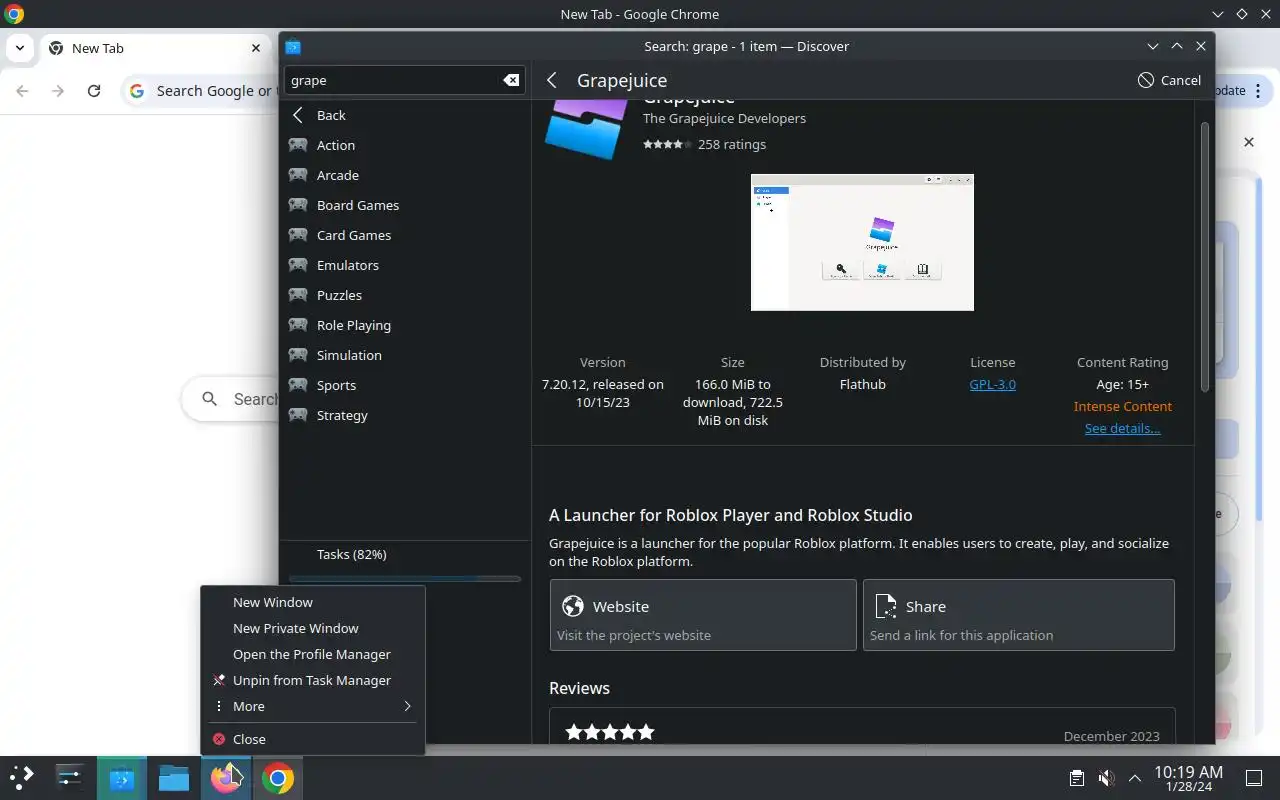Select Card Games category
The height and width of the screenshot is (800, 1280).
(x=406, y=235)
